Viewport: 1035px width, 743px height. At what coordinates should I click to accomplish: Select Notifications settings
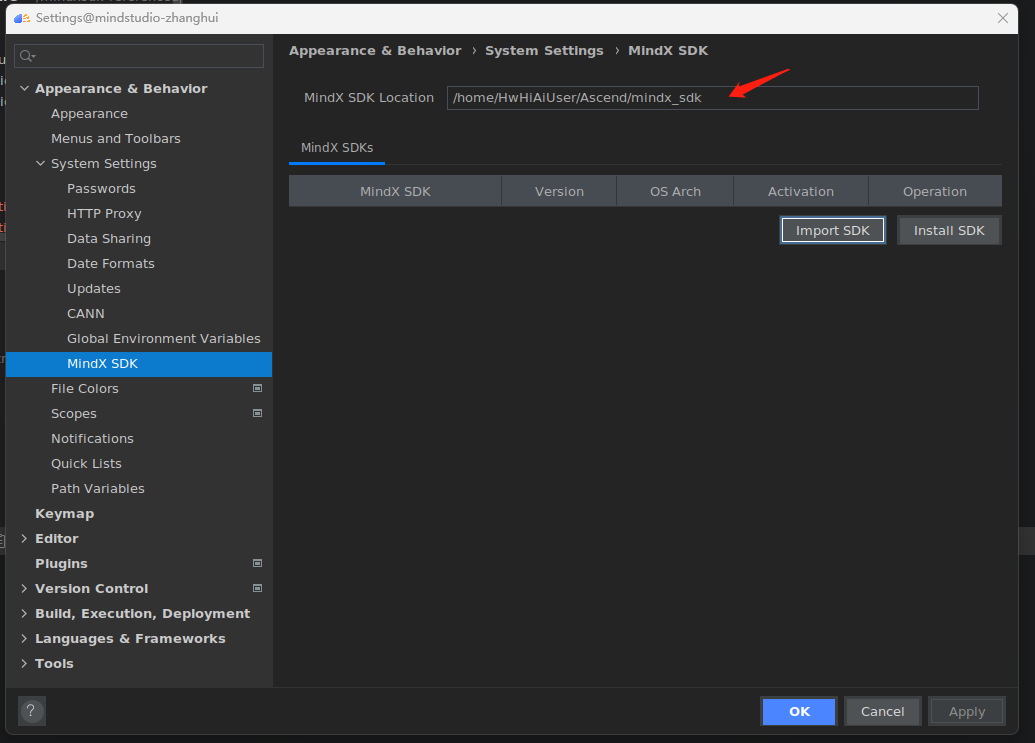click(92, 439)
